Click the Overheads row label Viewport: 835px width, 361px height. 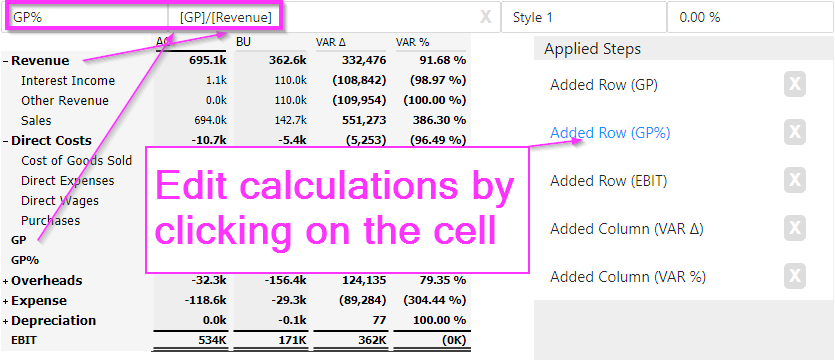[46, 281]
